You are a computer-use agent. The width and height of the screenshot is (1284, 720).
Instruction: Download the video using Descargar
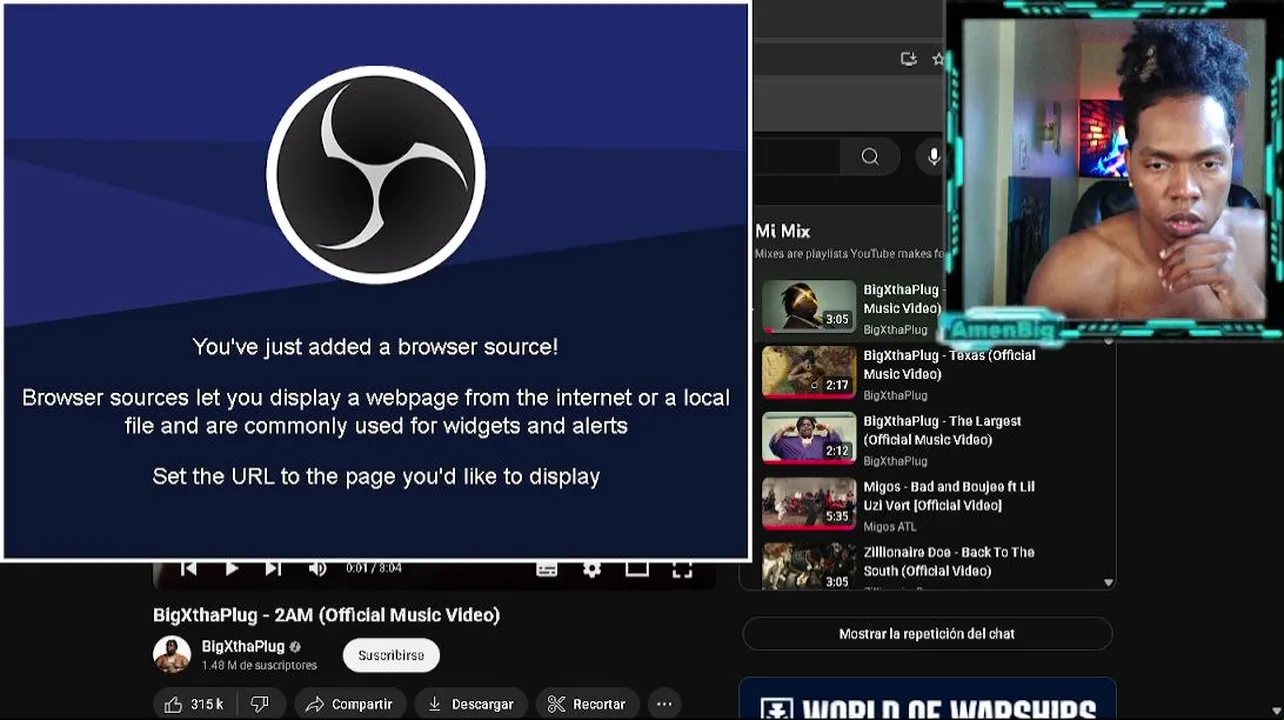[471, 704]
